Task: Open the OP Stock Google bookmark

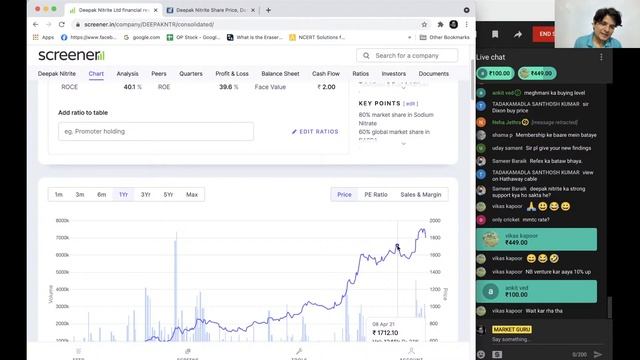Action: click(193, 37)
